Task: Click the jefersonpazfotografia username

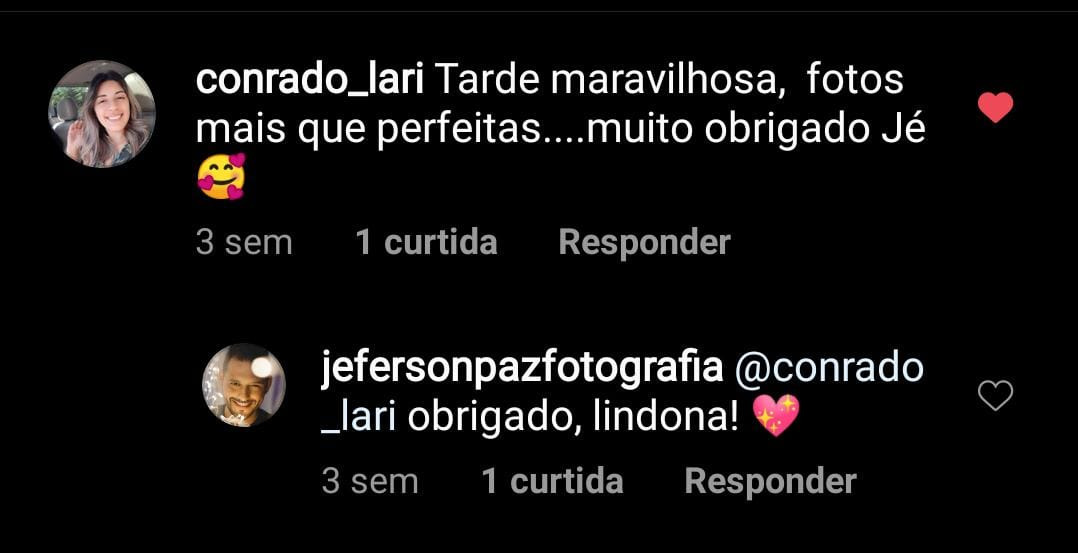Action: pyautogui.click(x=522, y=369)
